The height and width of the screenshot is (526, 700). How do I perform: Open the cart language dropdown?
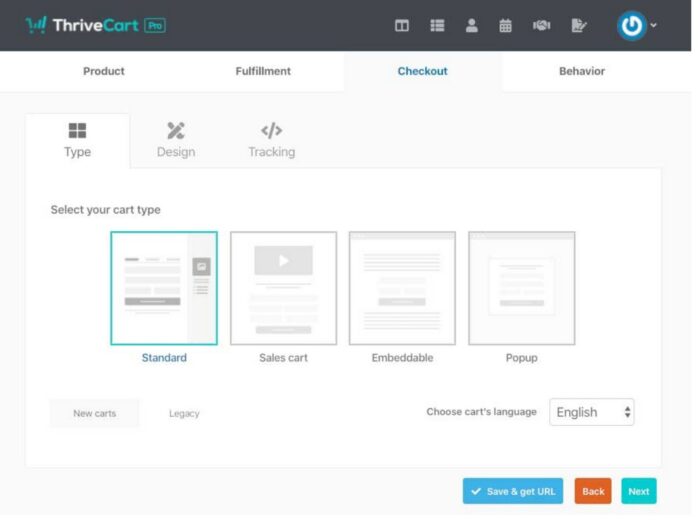pyautogui.click(x=591, y=412)
